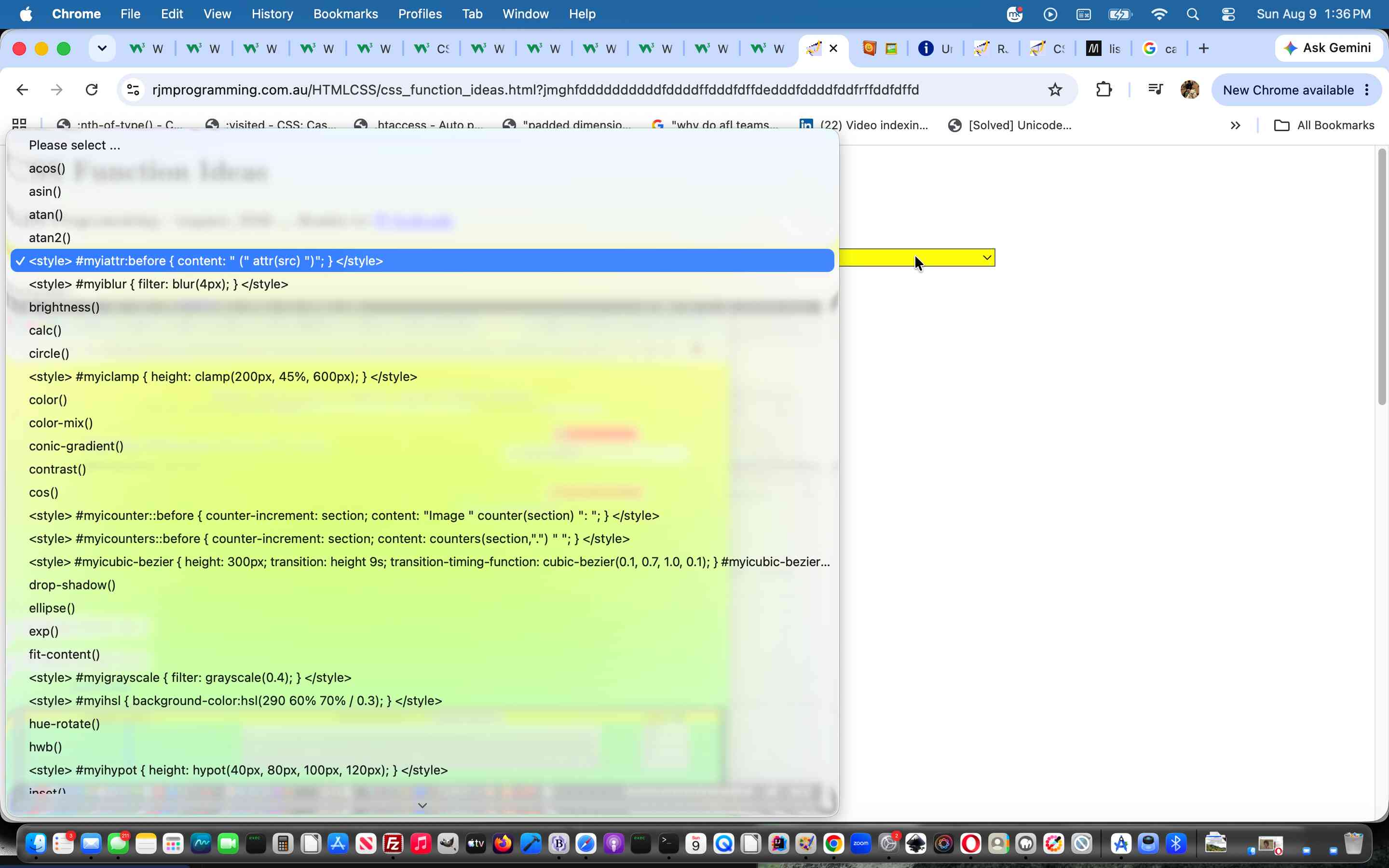Open the '"why do afl teams...' bookmark

tap(715, 125)
